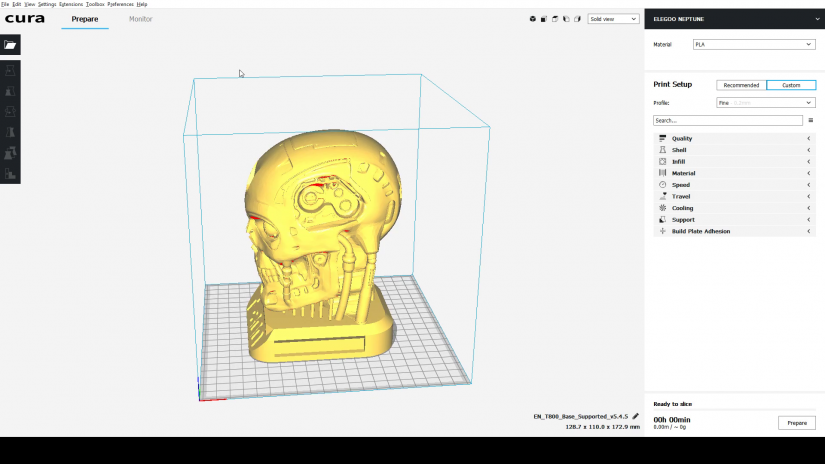Select the Per Model Settings tool
The width and height of the screenshot is (825, 464).
(10, 153)
